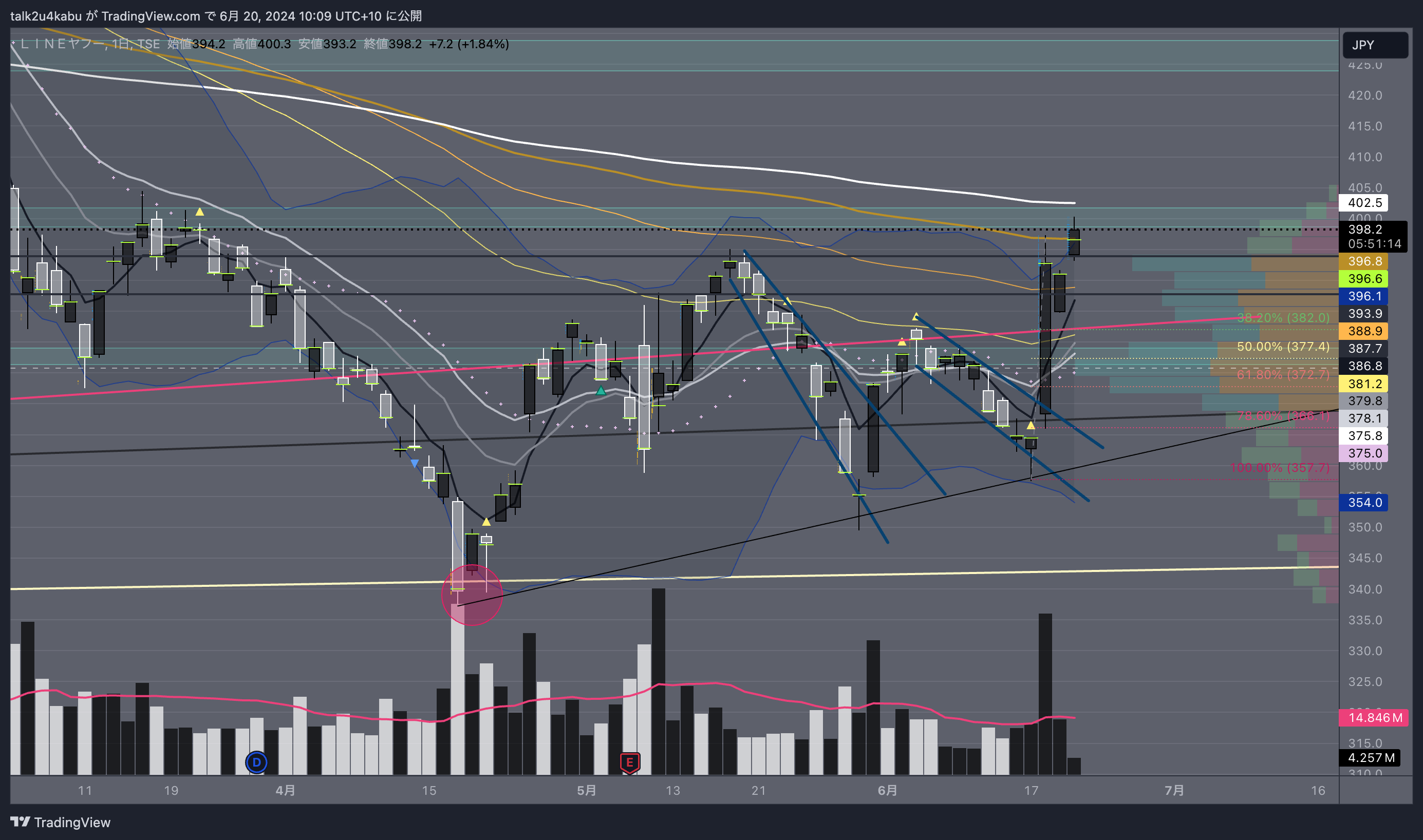Click the red E earnings marker
Viewport: 1423px width, 840px height.
629,762
